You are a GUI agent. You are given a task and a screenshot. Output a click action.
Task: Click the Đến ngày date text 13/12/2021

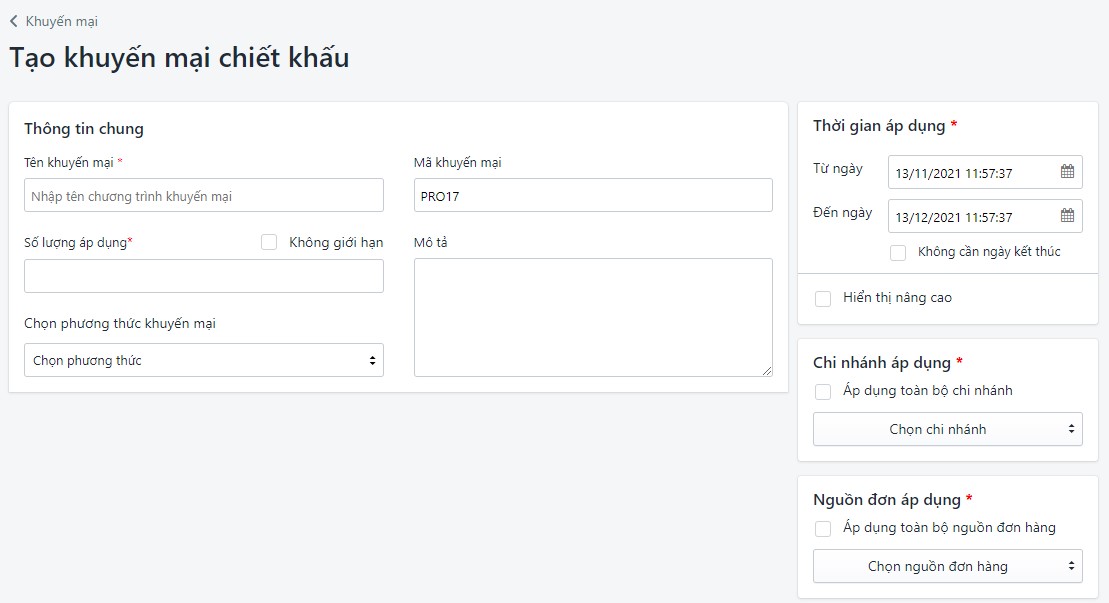pos(954,217)
